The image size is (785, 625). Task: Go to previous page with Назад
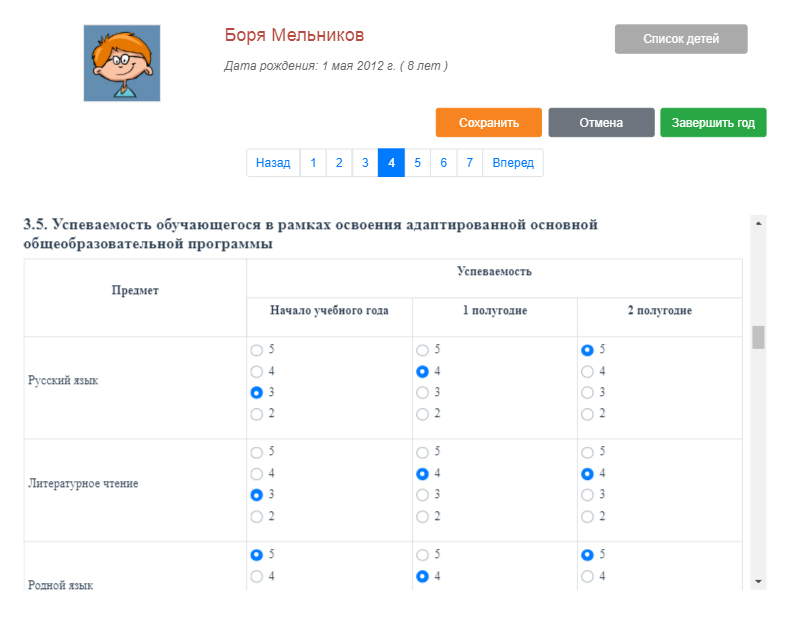273,163
